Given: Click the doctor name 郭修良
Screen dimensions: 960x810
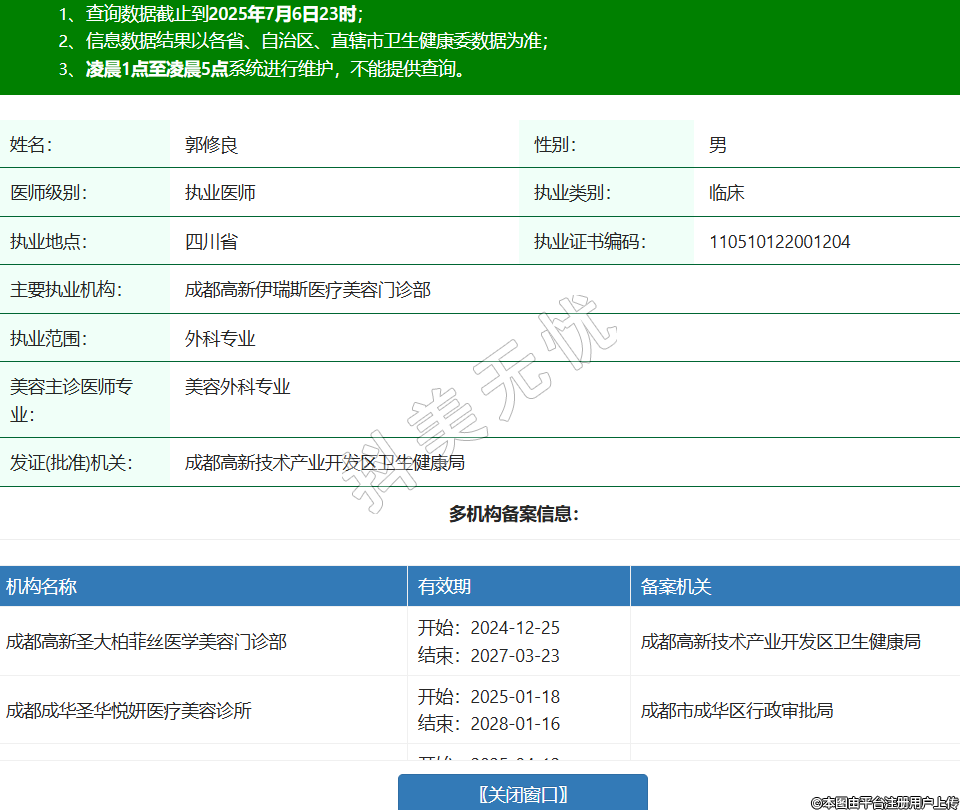Looking at the screenshot, I should tap(211, 145).
